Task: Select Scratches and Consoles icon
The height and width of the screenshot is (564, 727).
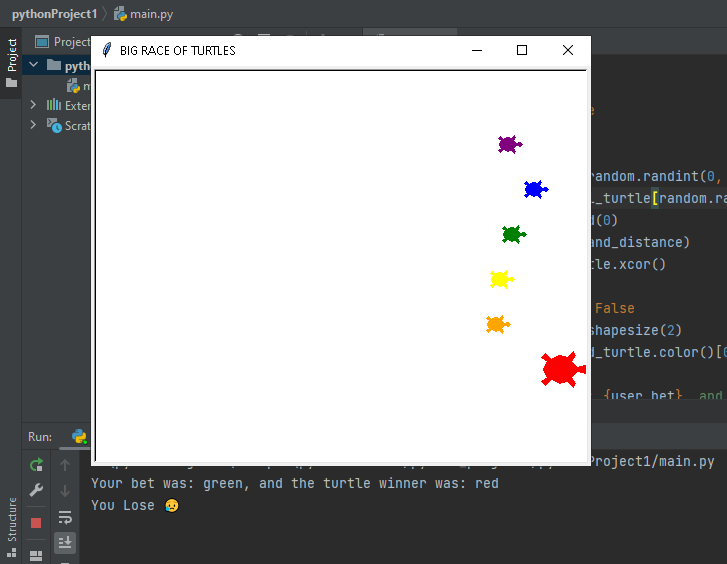Action: coord(54,125)
